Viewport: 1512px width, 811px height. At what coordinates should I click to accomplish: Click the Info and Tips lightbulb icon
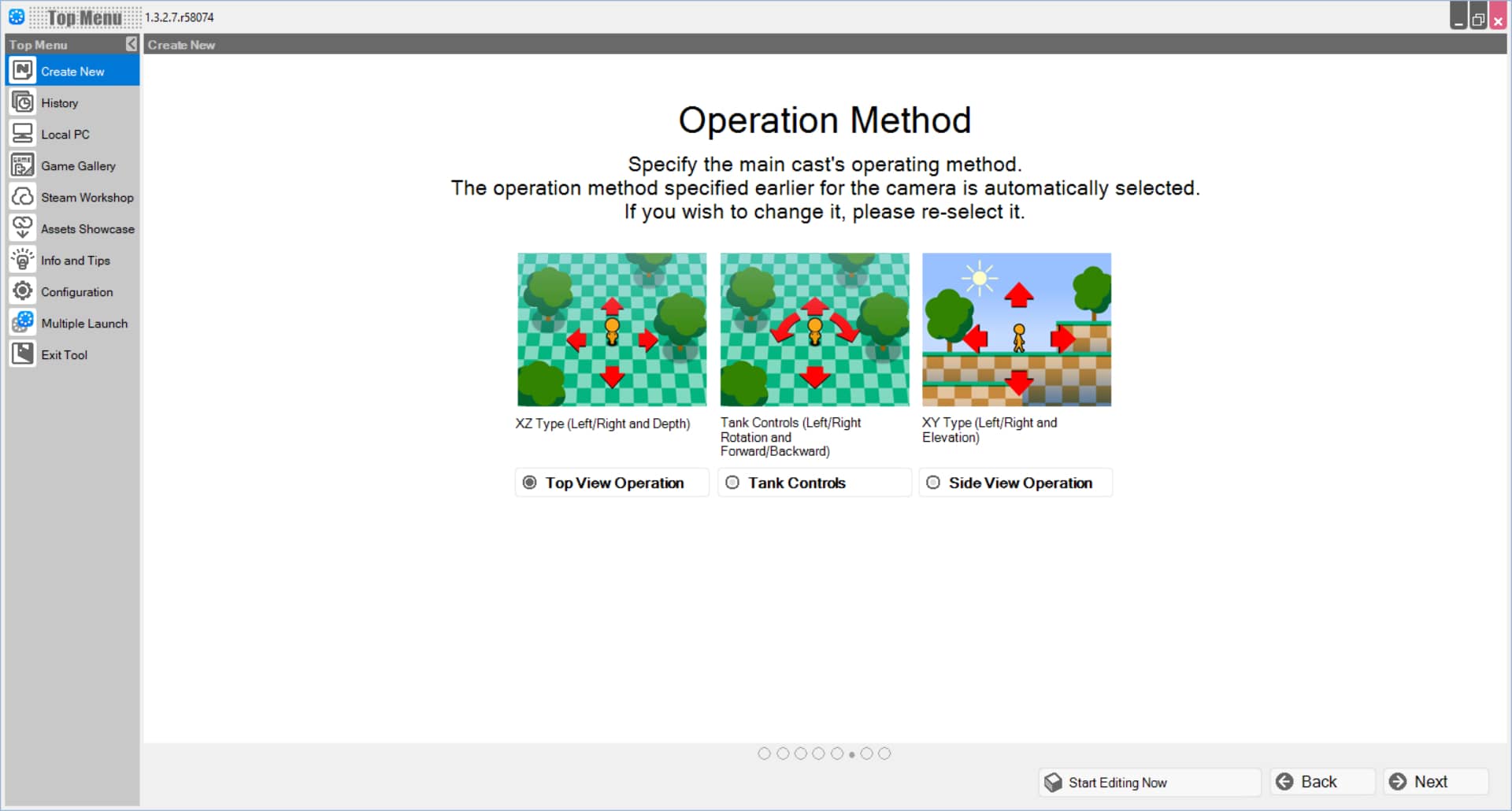coord(23,260)
